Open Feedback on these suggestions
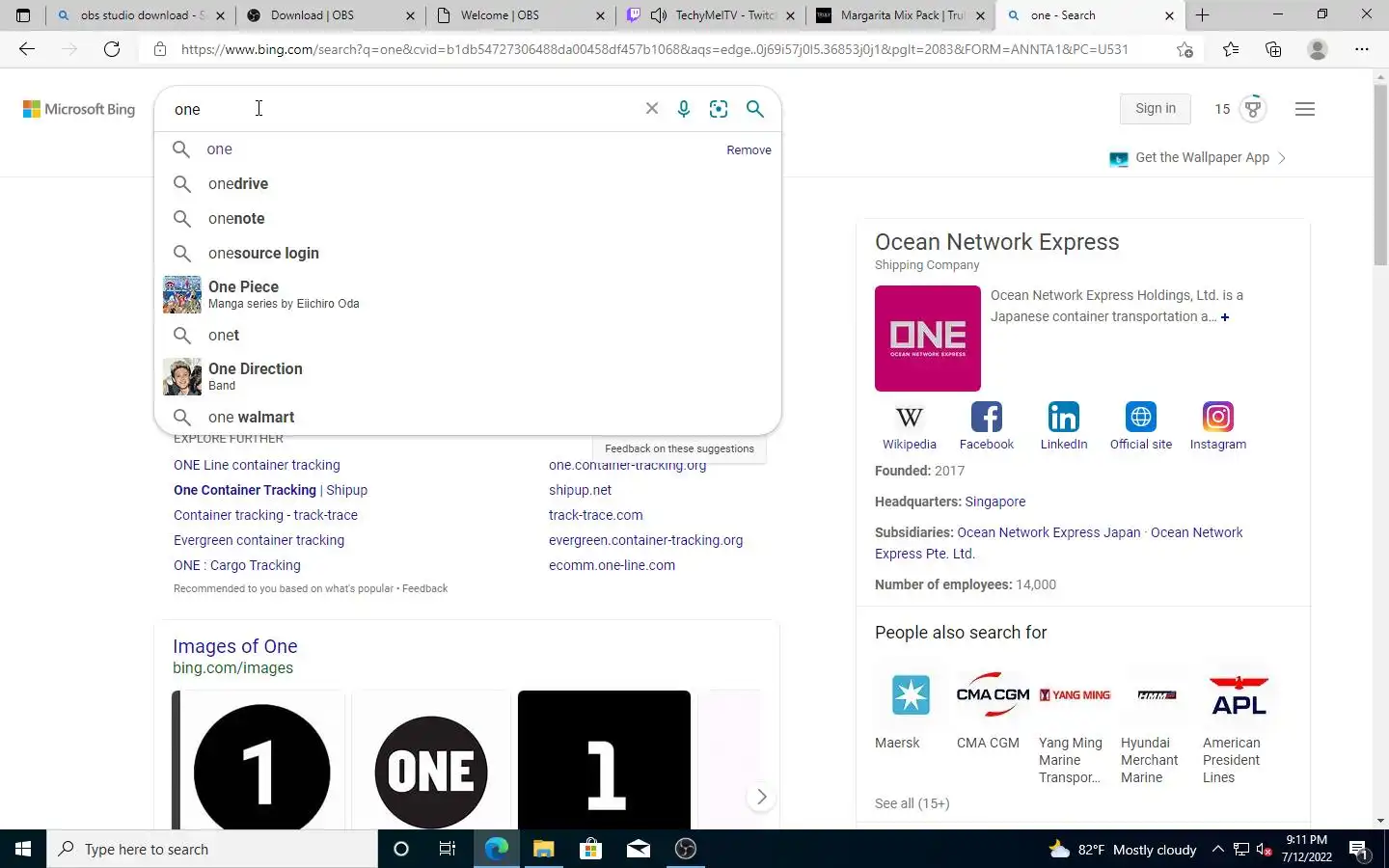1389x868 pixels. click(x=679, y=448)
